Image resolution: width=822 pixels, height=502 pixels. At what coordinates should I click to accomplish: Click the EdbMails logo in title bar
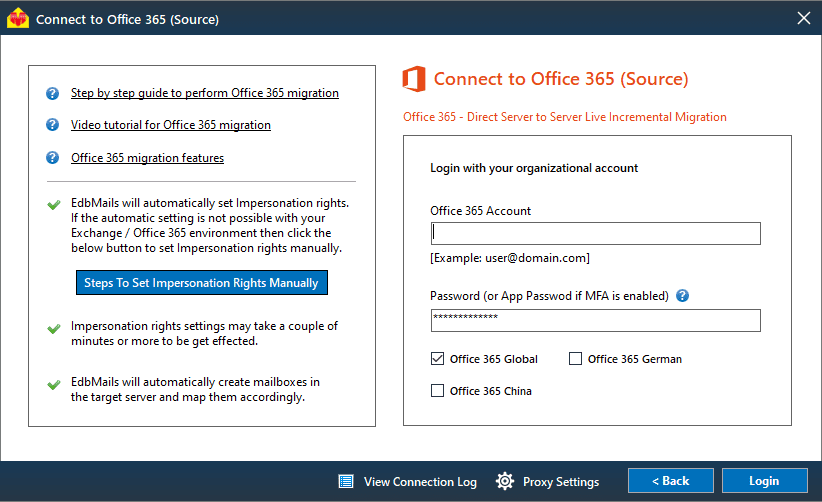click(18, 18)
